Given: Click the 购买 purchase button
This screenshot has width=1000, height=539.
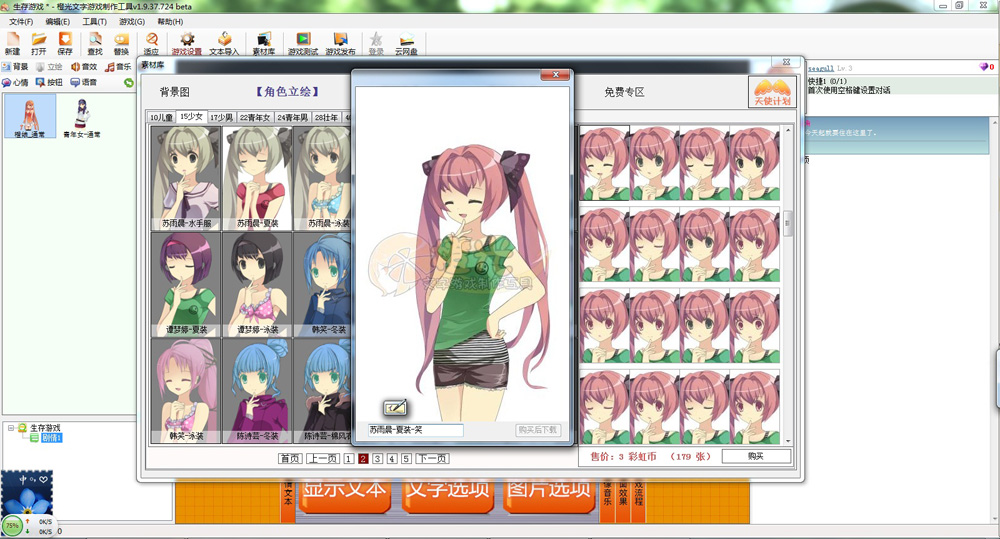Looking at the screenshot, I should pyautogui.click(x=756, y=456).
